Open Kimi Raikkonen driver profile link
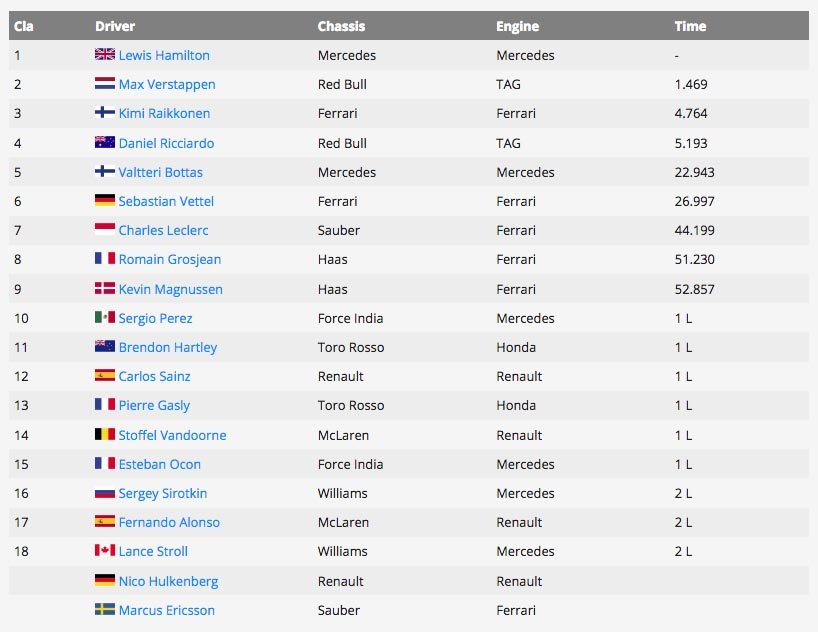The width and height of the screenshot is (818, 632). click(164, 113)
